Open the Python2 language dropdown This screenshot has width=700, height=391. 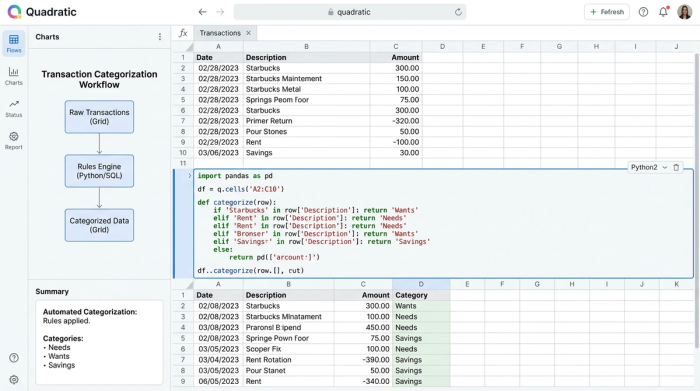[648, 167]
